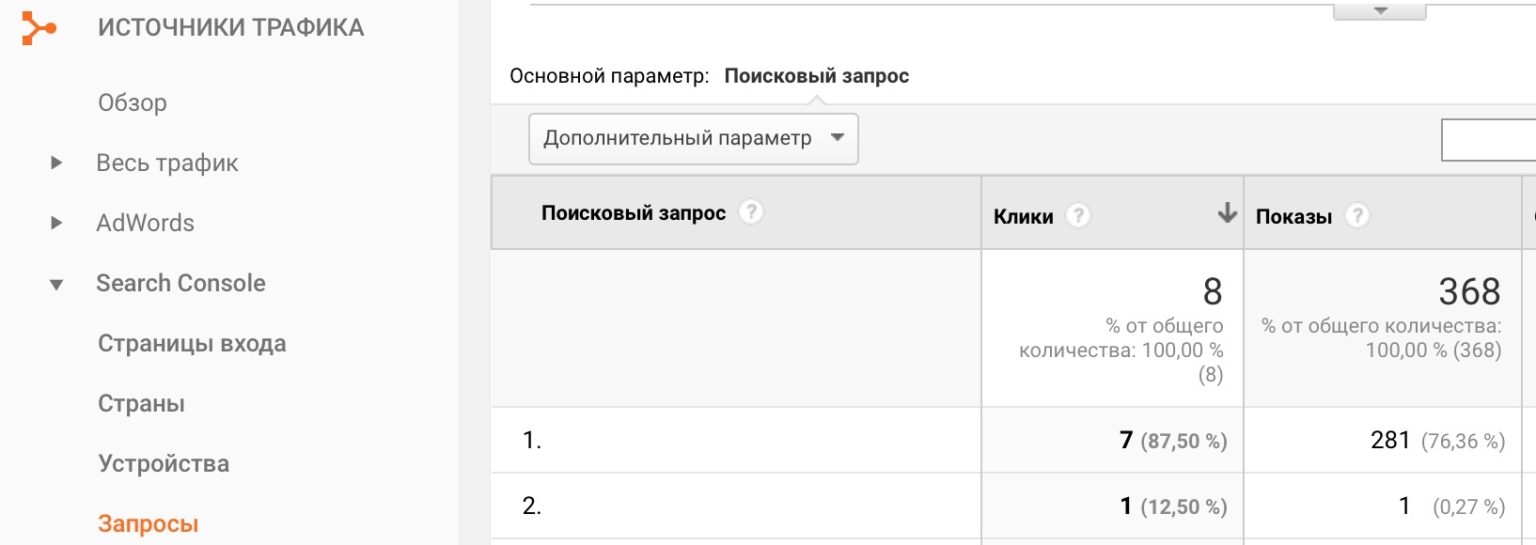Open the Дополнительный параметр dropdown

[693, 138]
